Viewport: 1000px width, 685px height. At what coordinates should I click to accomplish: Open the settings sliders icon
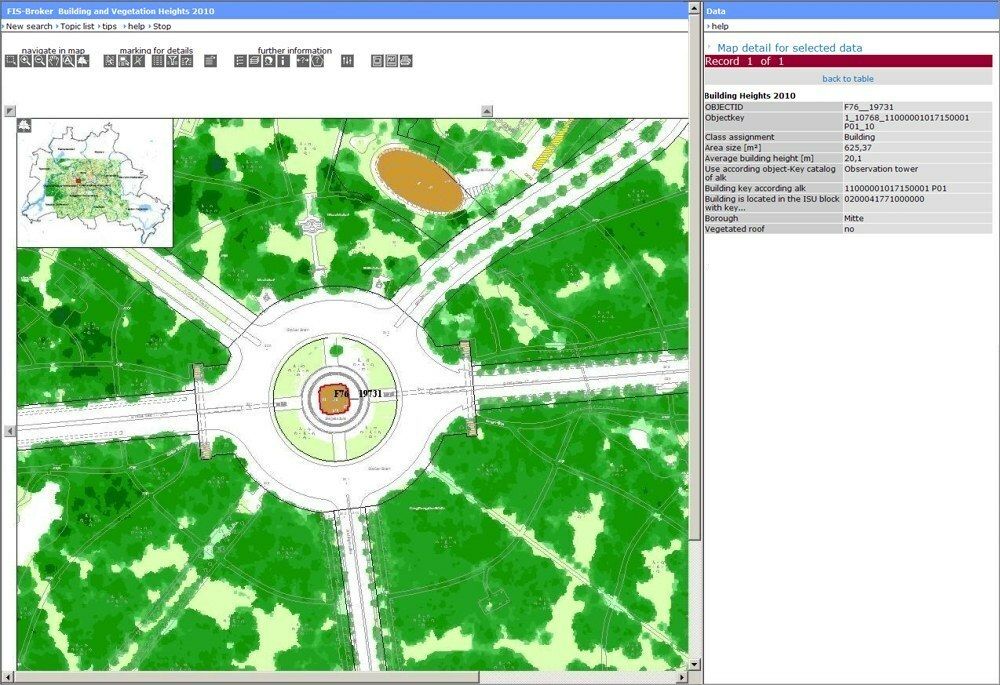tap(347, 61)
